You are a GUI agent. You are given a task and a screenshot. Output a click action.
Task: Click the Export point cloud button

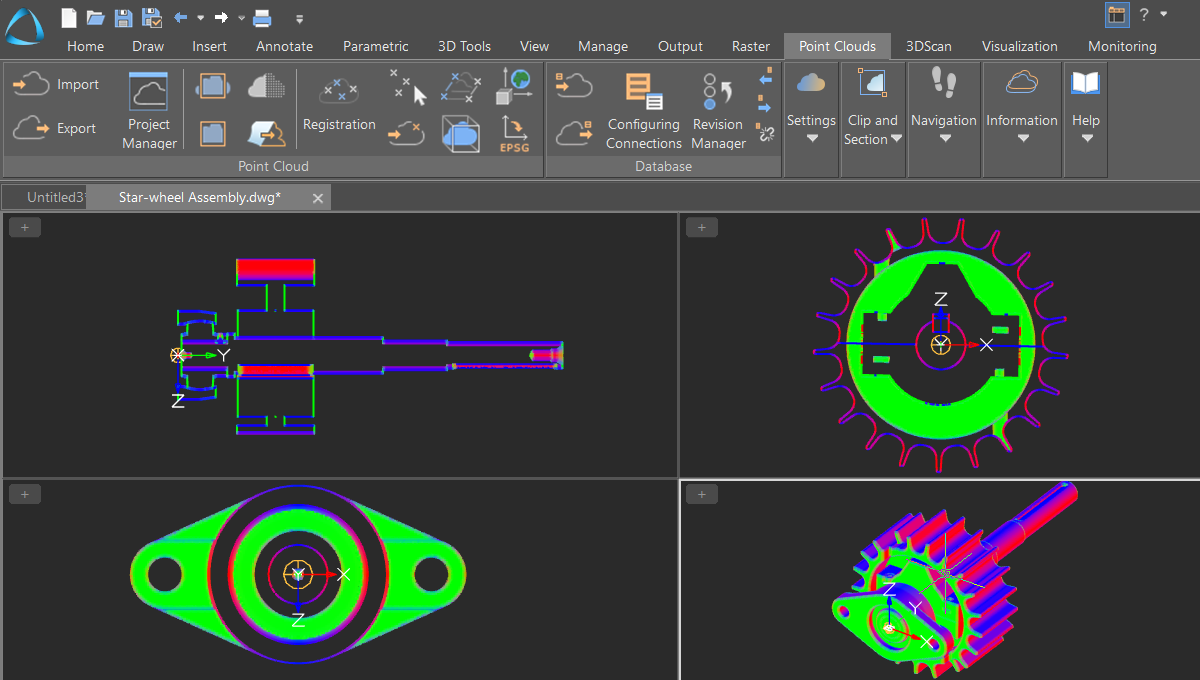56,128
